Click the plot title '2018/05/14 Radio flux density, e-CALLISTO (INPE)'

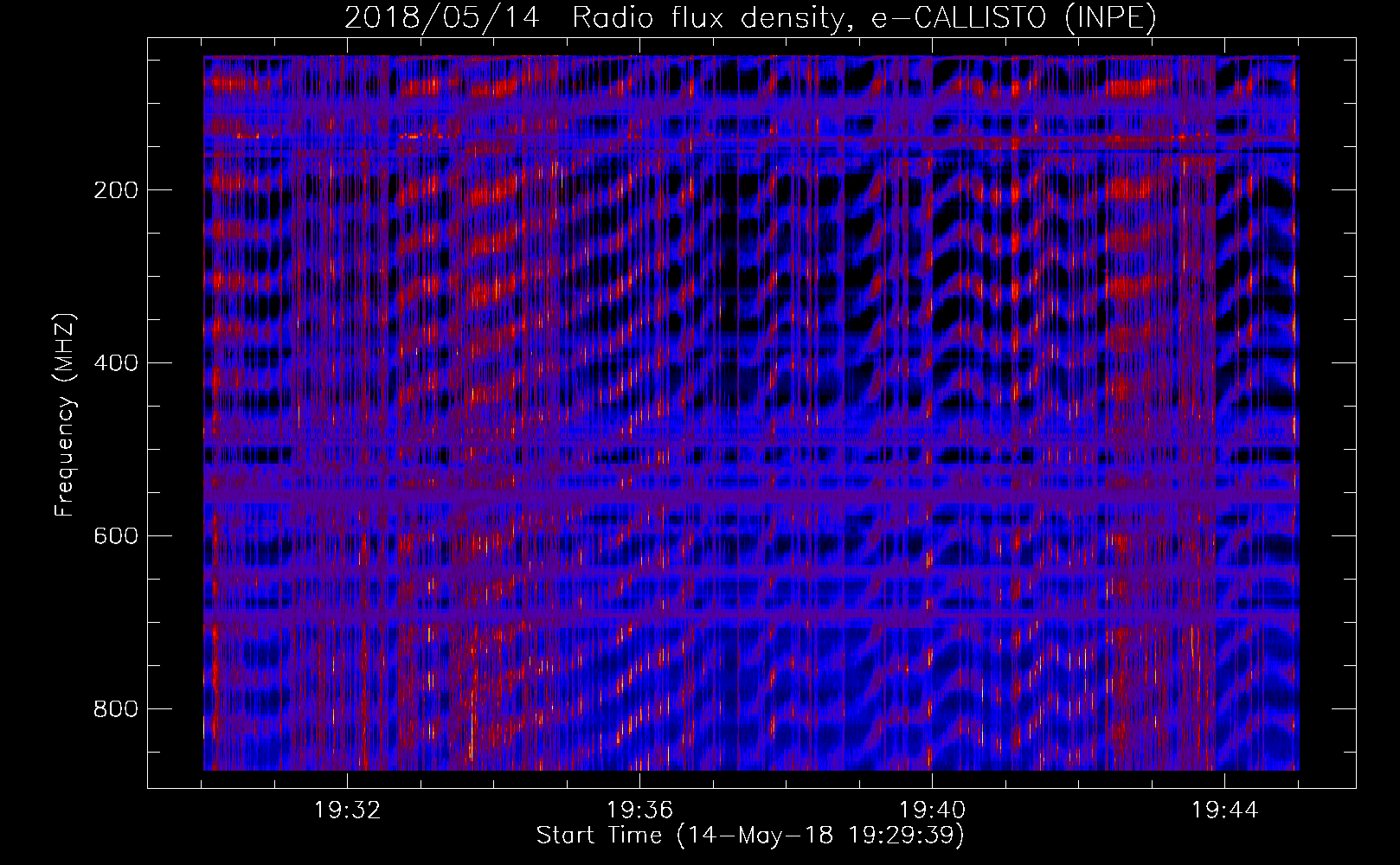(x=750, y=17)
